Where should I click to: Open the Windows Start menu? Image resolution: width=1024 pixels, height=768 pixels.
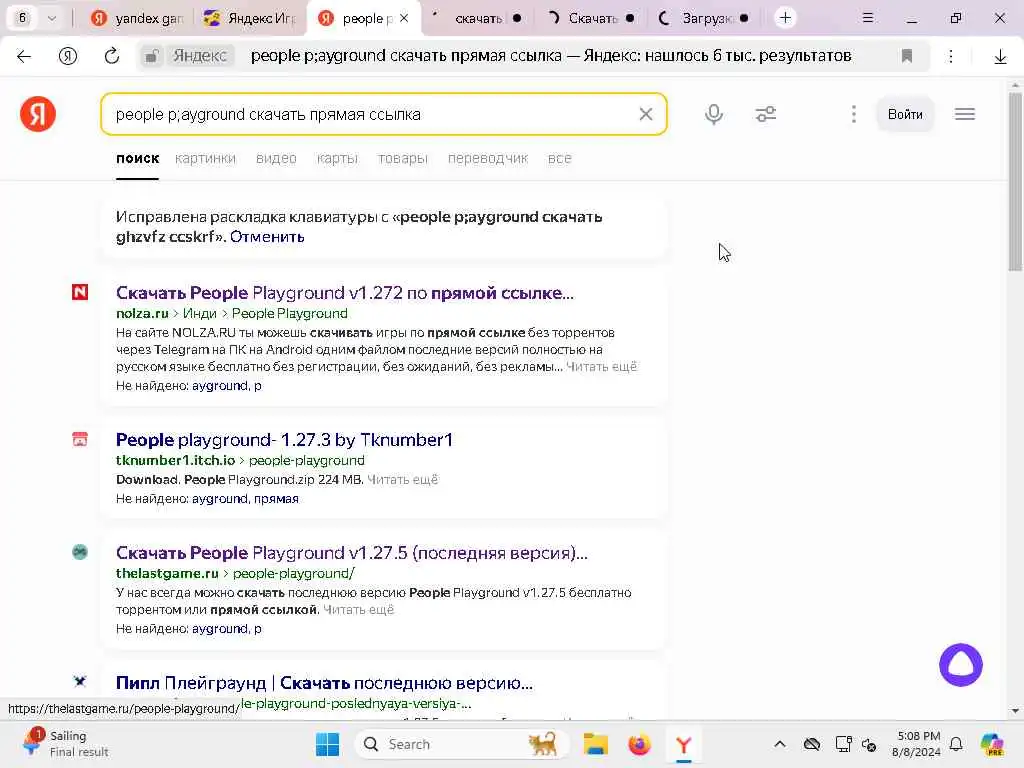coord(327,744)
